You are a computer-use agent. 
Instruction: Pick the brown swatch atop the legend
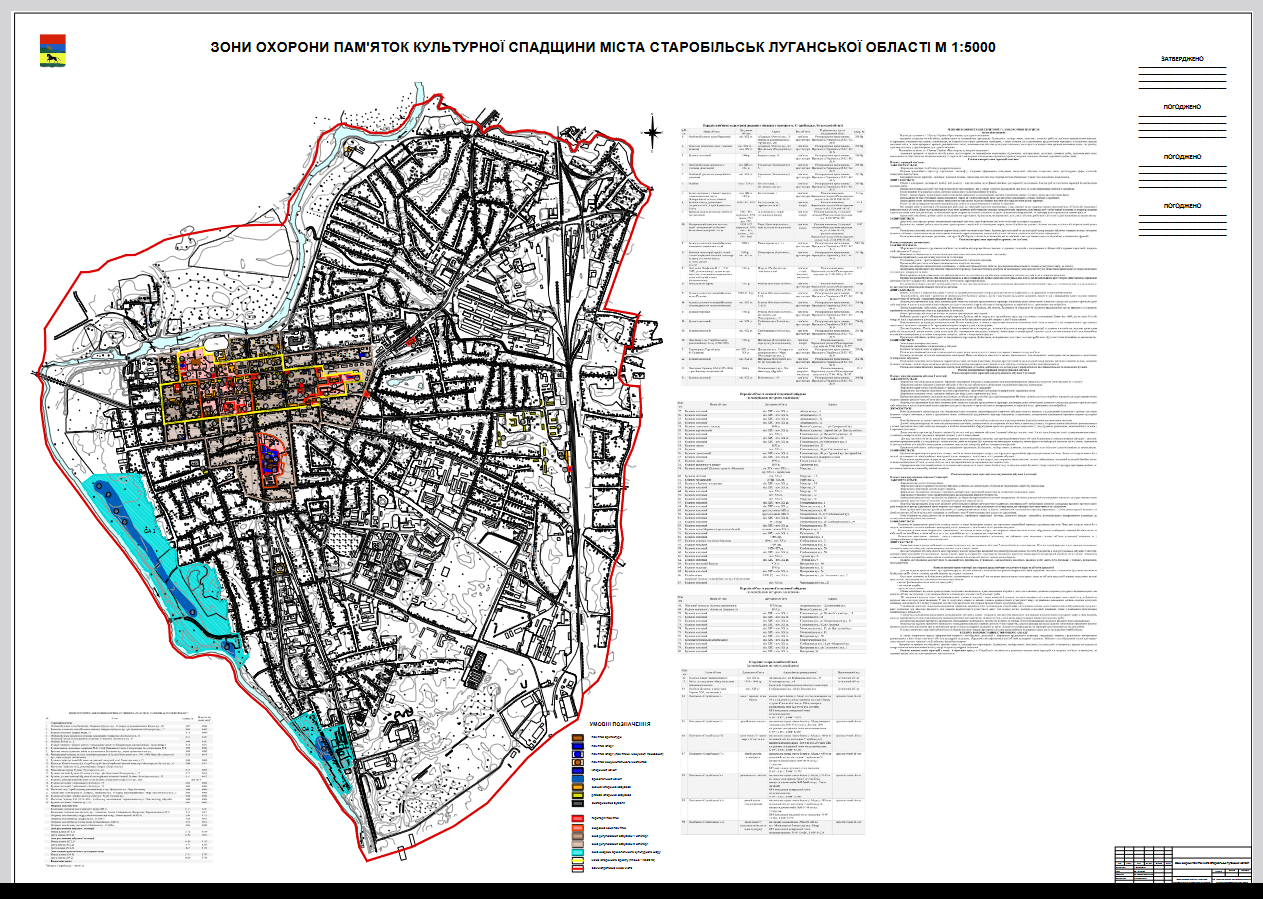point(578,737)
